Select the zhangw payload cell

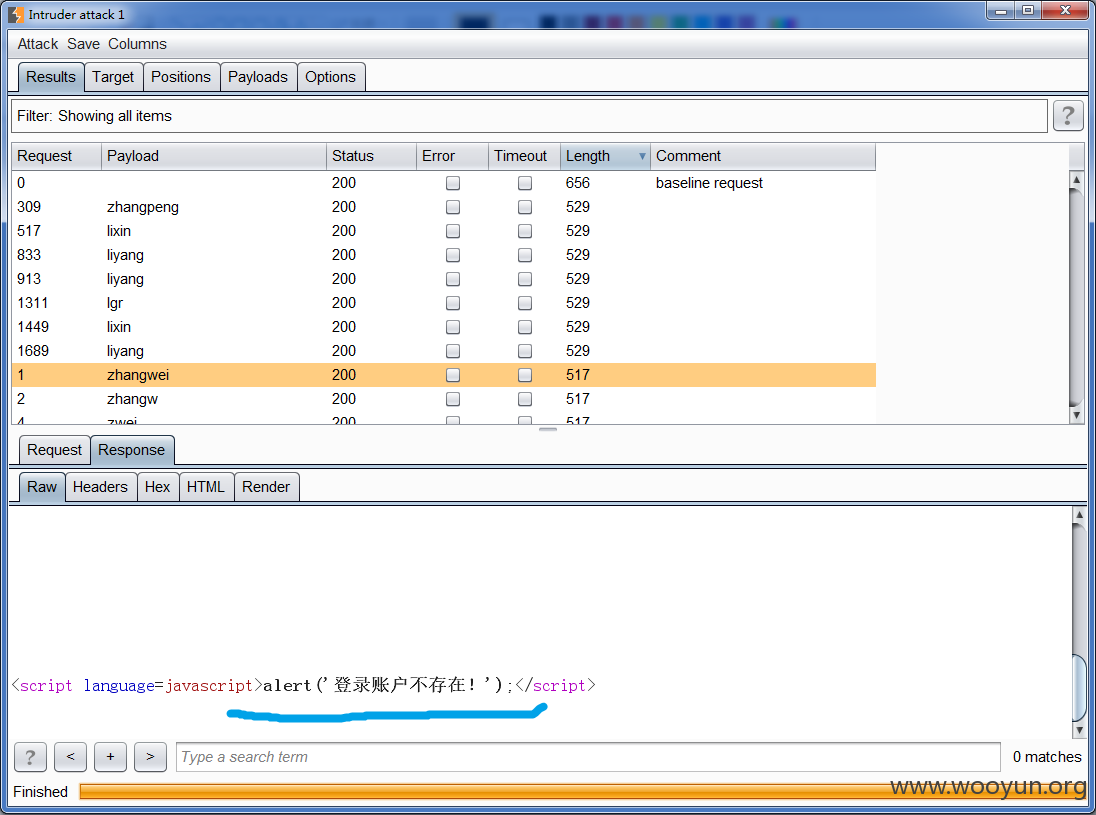(x=214, y=399)
